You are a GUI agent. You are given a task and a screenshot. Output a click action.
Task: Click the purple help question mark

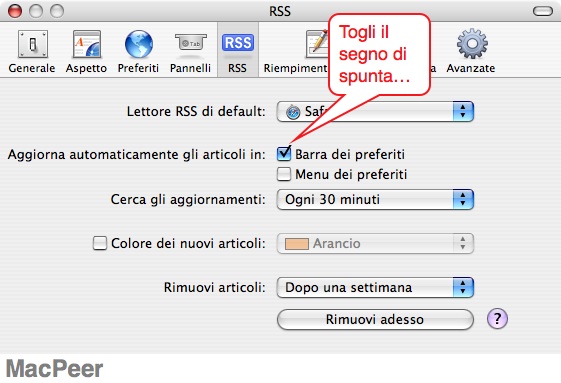click(497, 319)
